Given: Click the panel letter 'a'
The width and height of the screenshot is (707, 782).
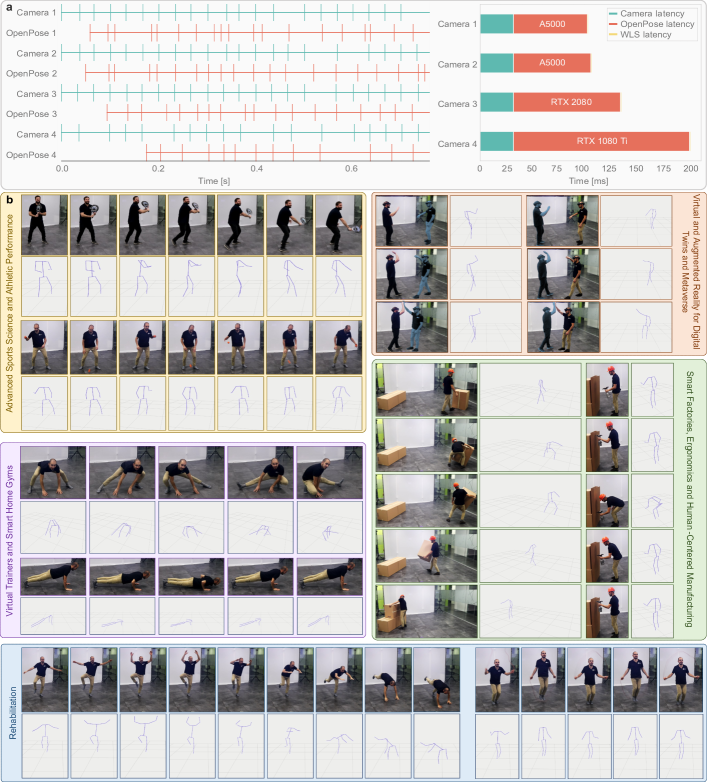Looking at the screenshot, I should pyautogui.click(x=9, y=8).
